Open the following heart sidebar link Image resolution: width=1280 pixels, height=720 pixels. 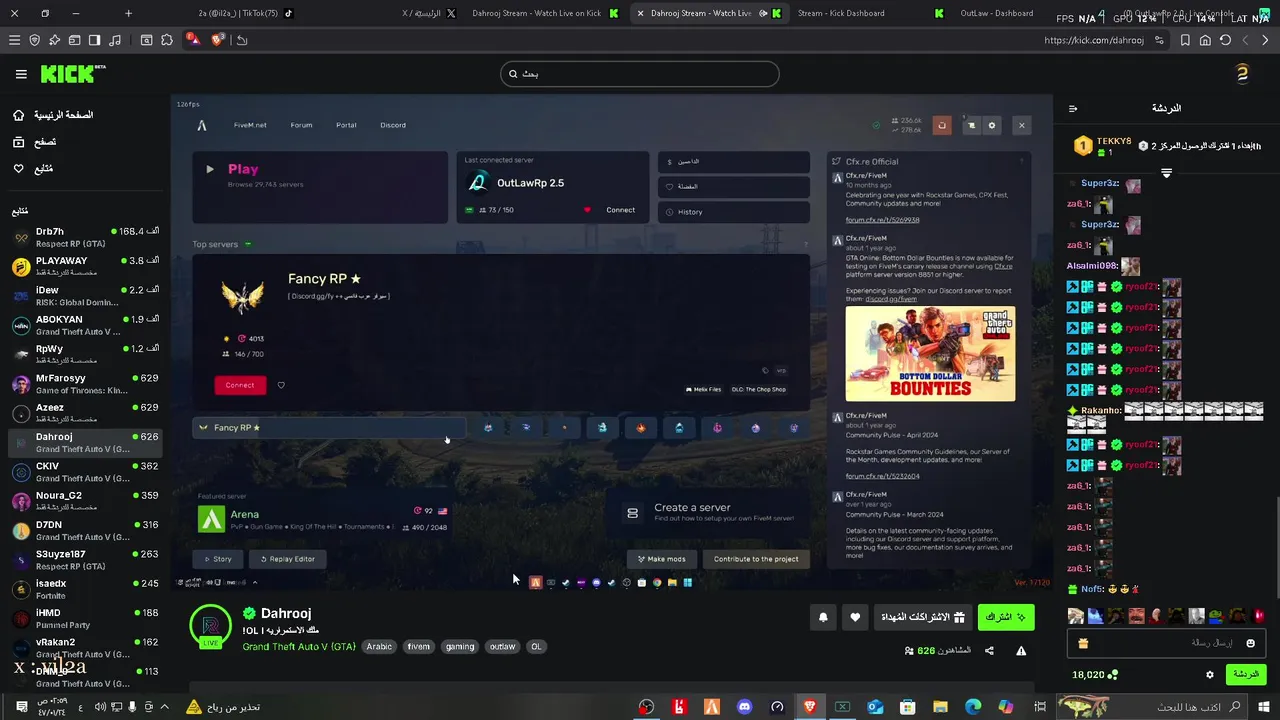click(32, 169)
